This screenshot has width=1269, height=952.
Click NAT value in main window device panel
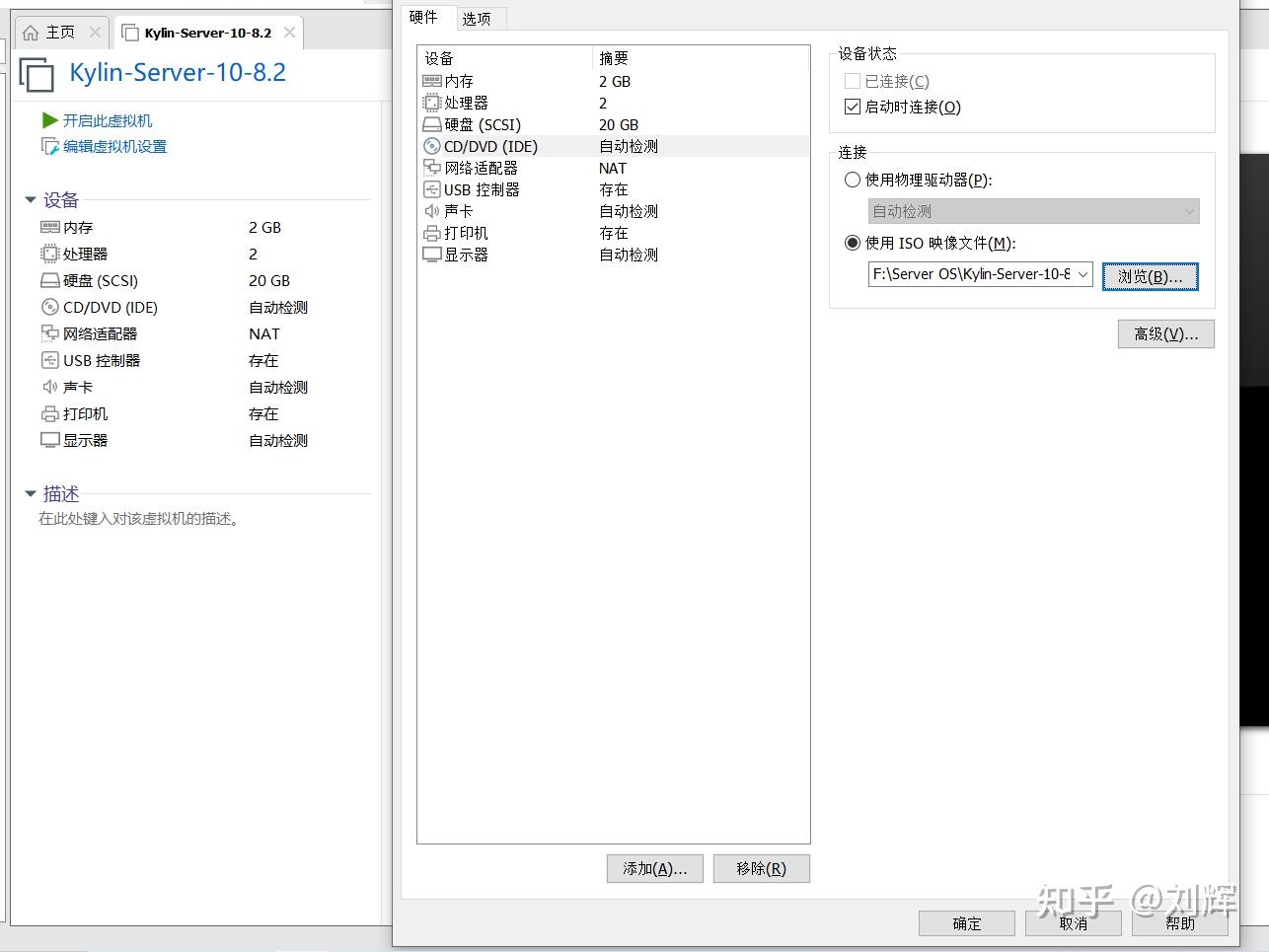click(x=264, y=333)
